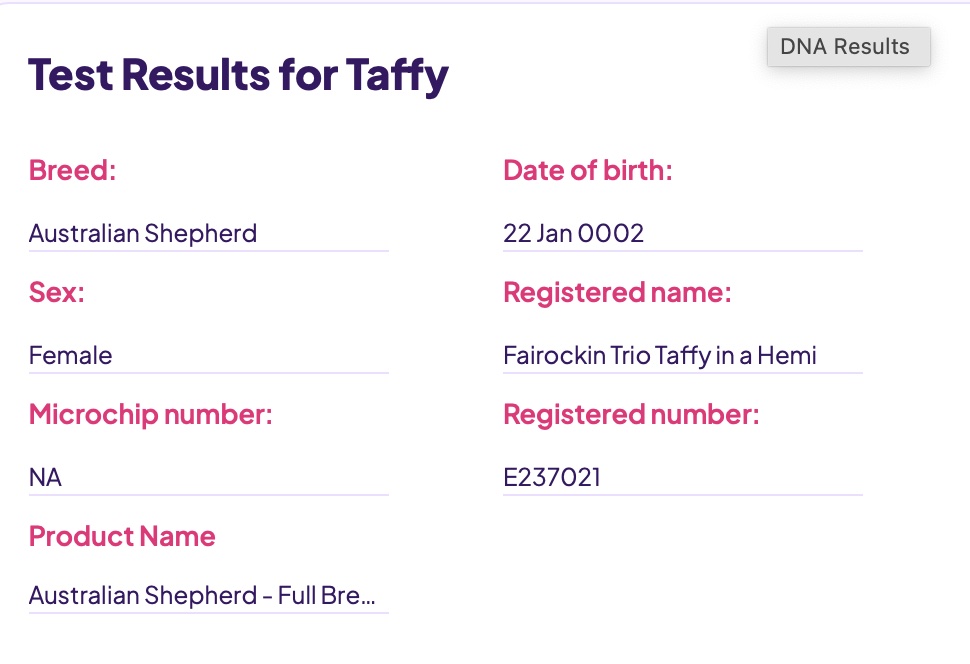This screenshot has width=970, height=664.
Task: Select the Sex field showing Female
Action: tap(70, 355)
